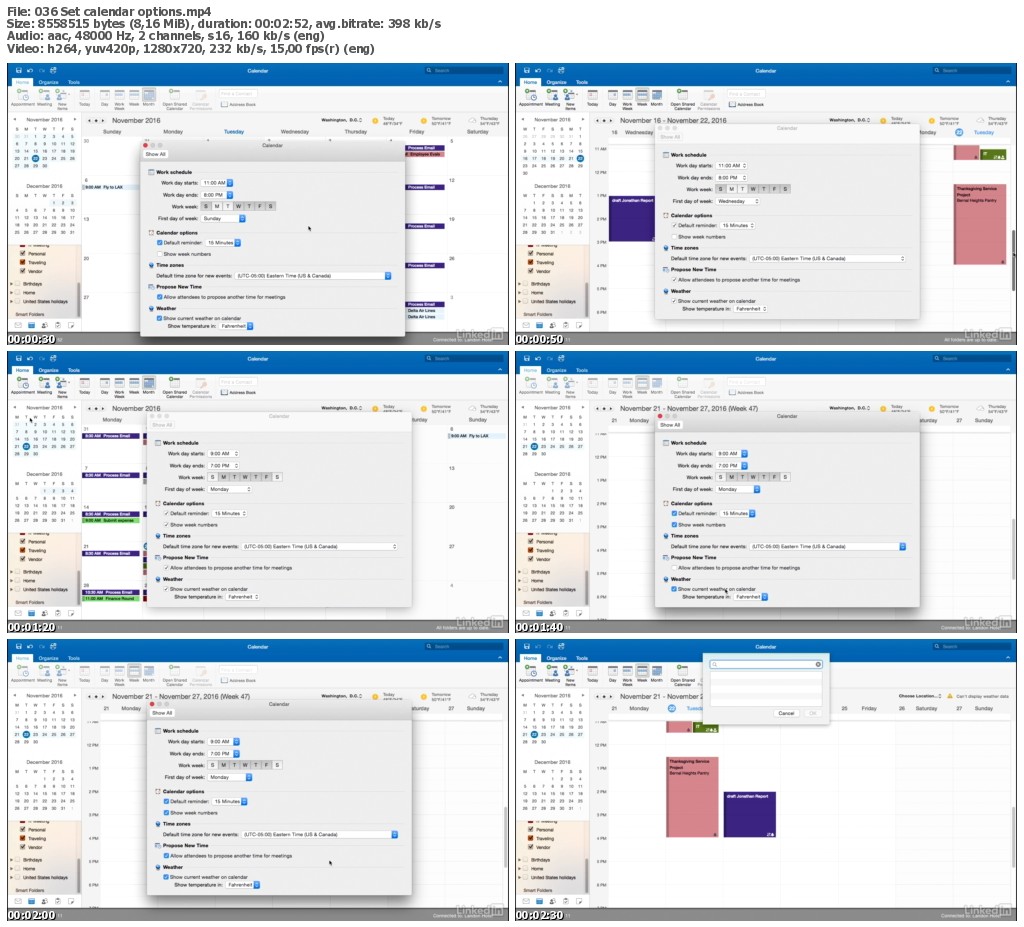
Task: Click Mail icon at bottom of 00:00:30 frame sidebar
Action: [18, 325]
